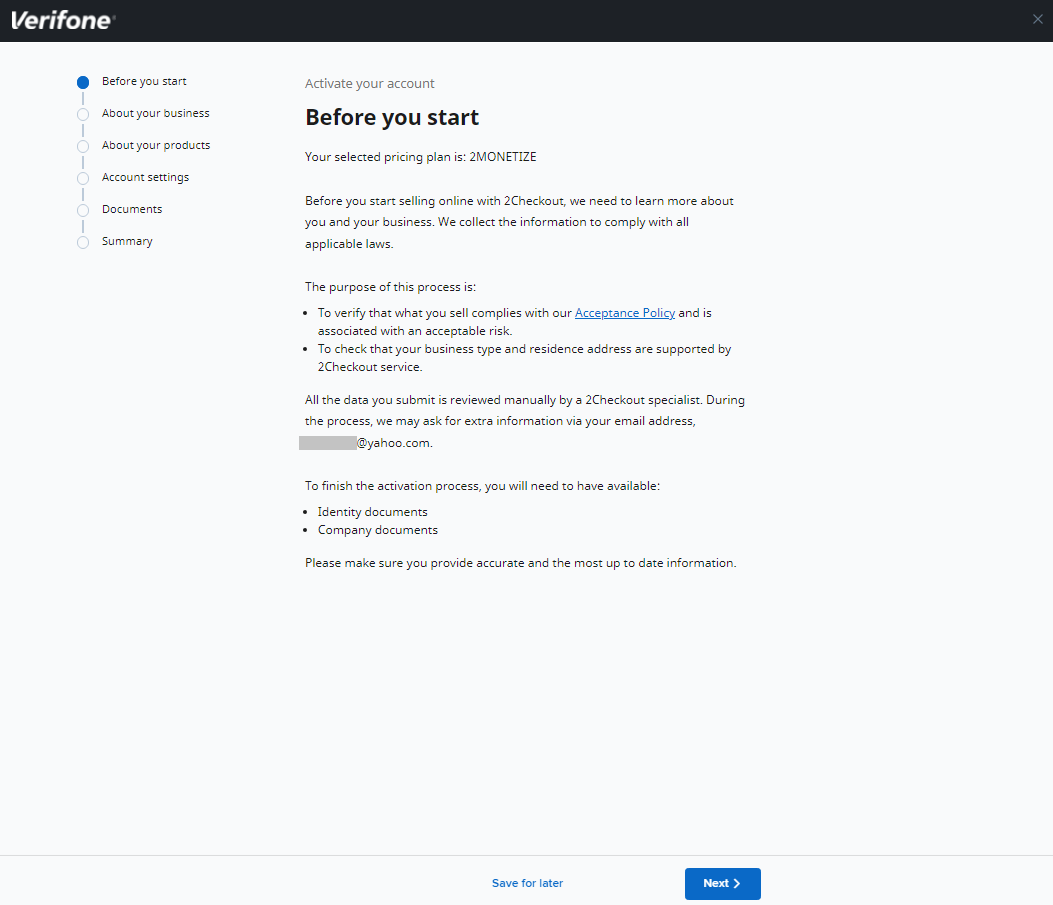Jump to Account settings step

146,177
